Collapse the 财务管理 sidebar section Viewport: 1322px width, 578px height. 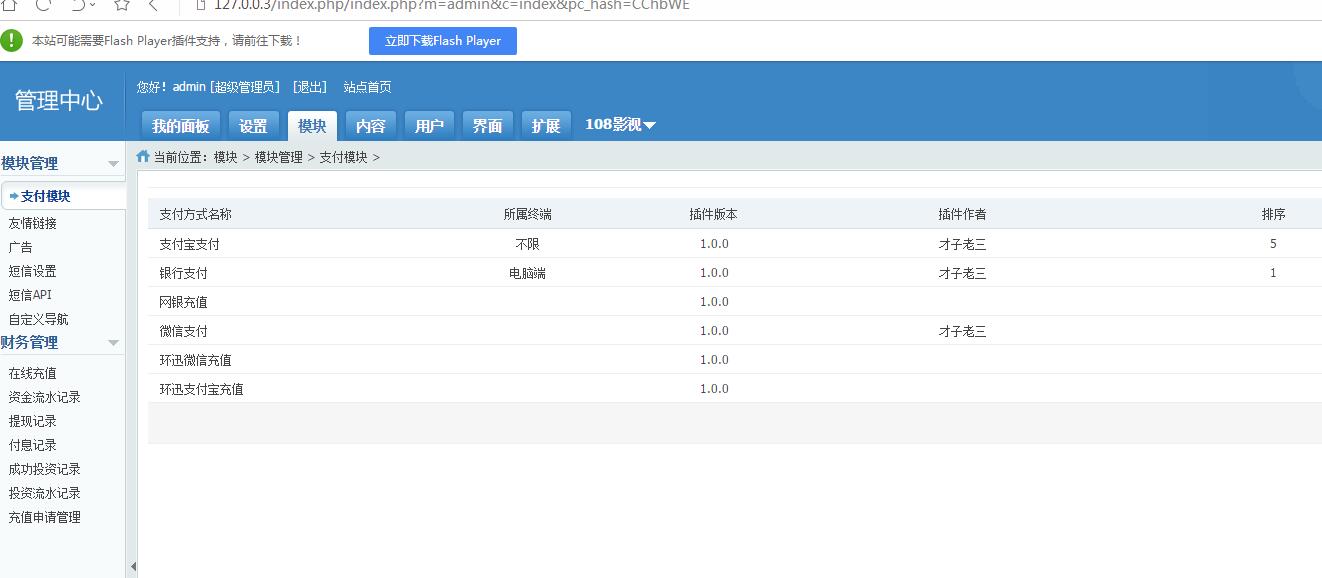tap(113, 343)
